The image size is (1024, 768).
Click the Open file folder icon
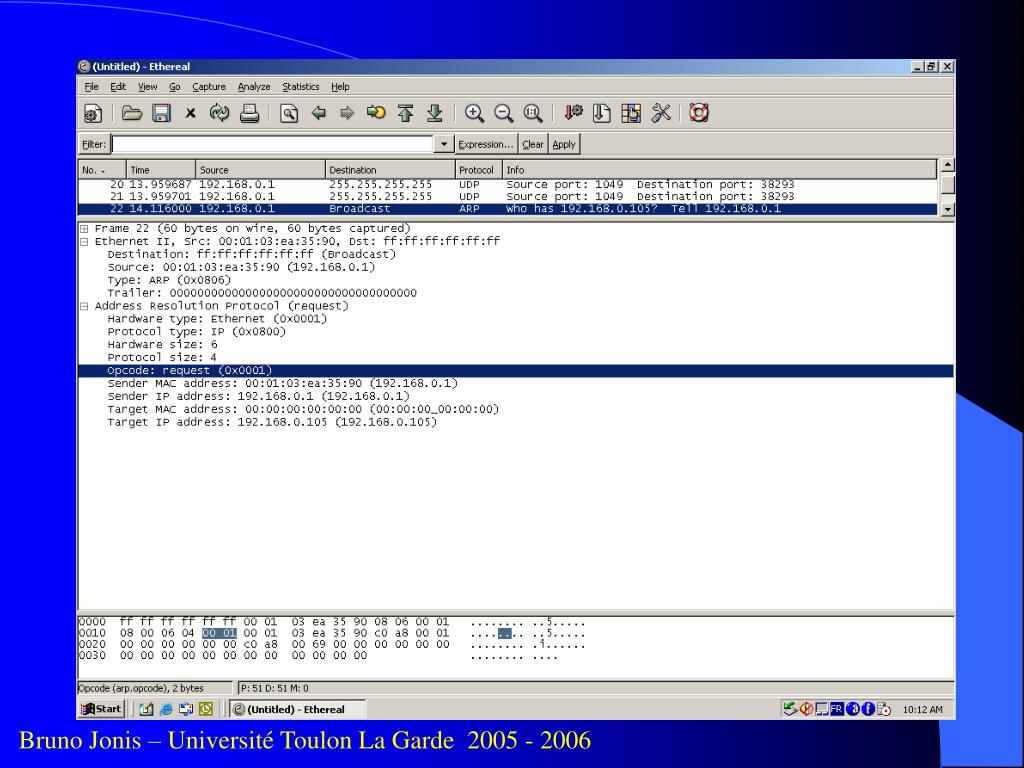pos(132,114)
